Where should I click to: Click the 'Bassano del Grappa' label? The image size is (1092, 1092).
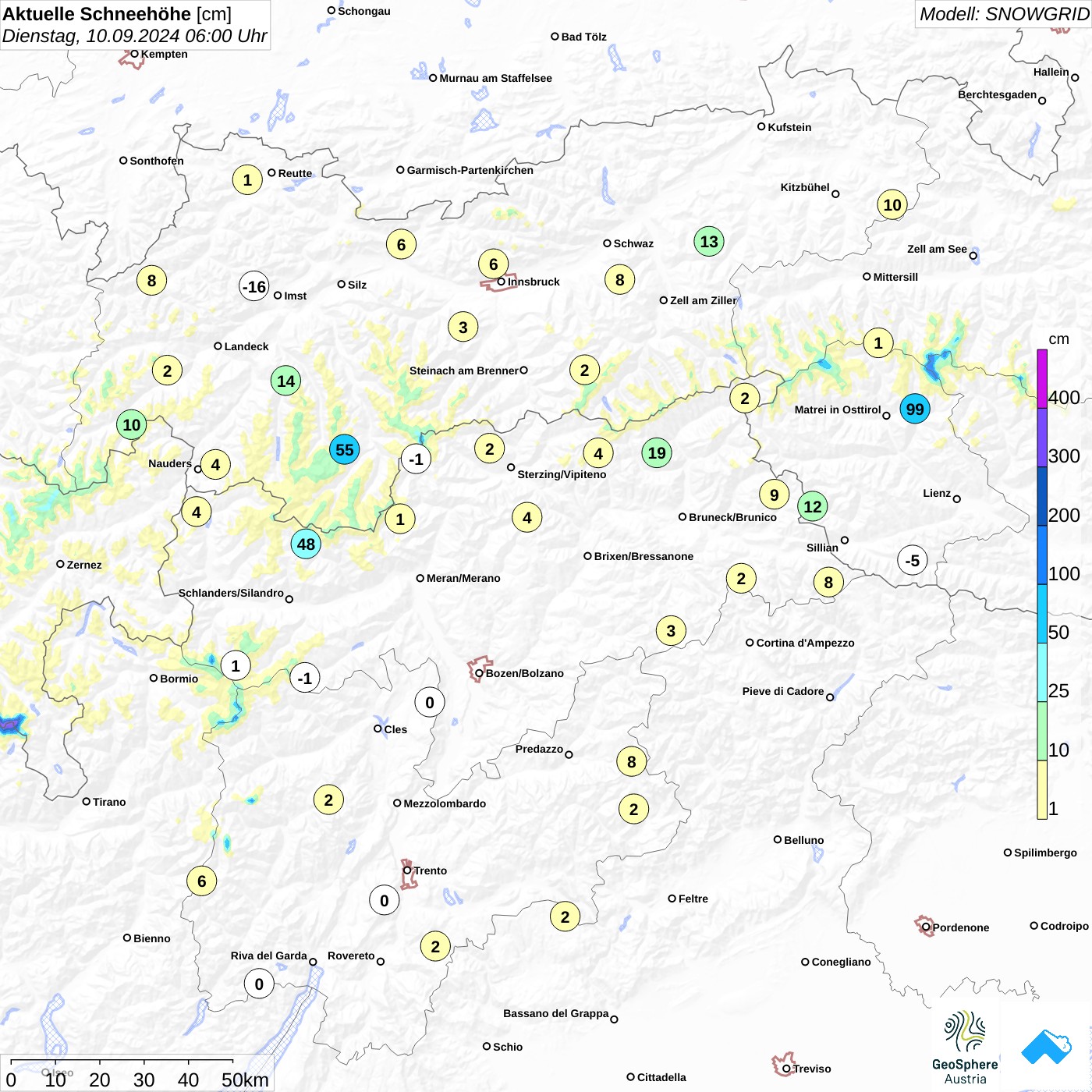pyautogui.click(x=555, y=1013)
